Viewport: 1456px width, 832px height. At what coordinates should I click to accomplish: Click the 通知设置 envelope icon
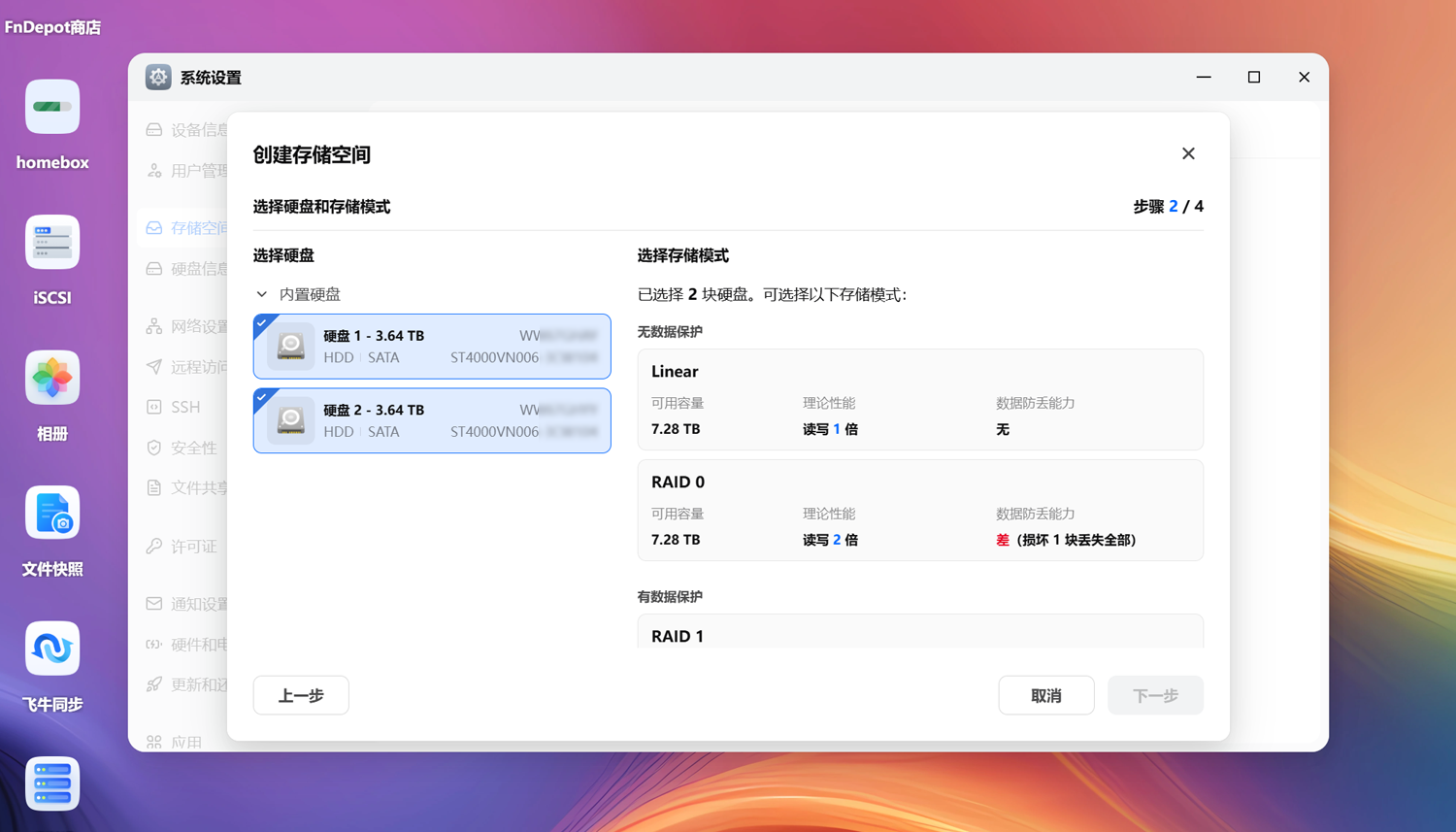click(x=154, y=604)
